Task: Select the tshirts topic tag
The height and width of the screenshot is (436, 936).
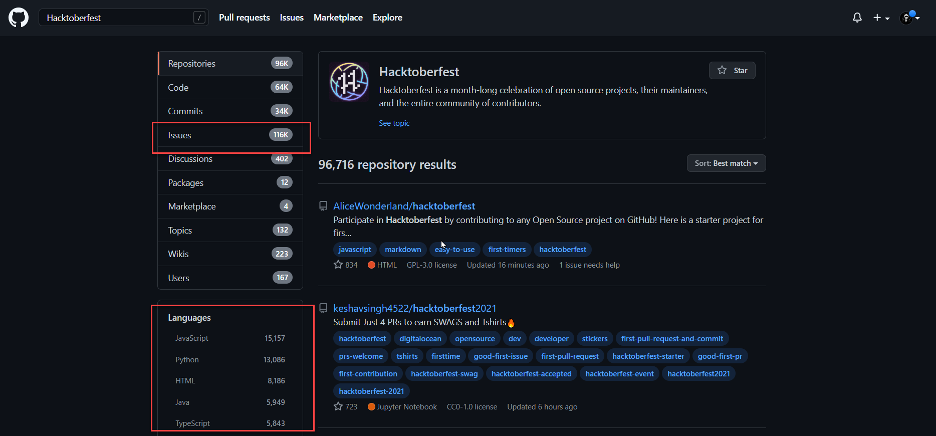Action: click(x=407, y=356)
